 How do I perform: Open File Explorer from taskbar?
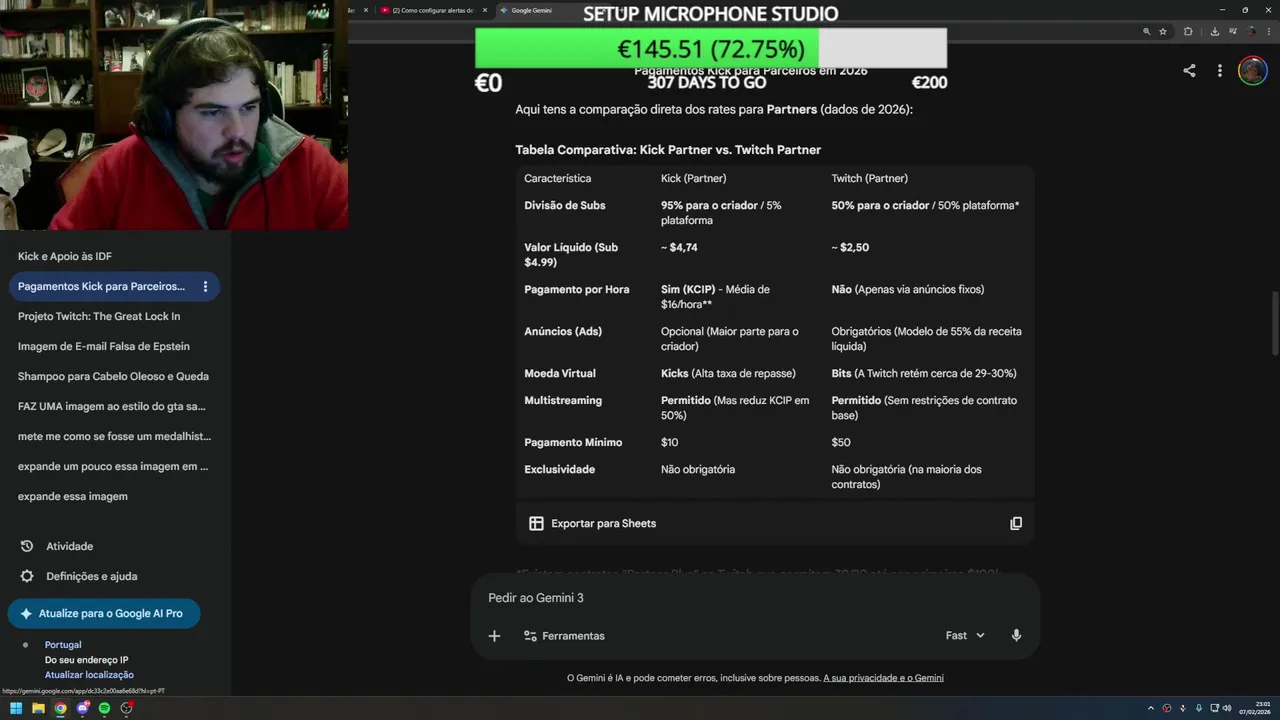38,708
